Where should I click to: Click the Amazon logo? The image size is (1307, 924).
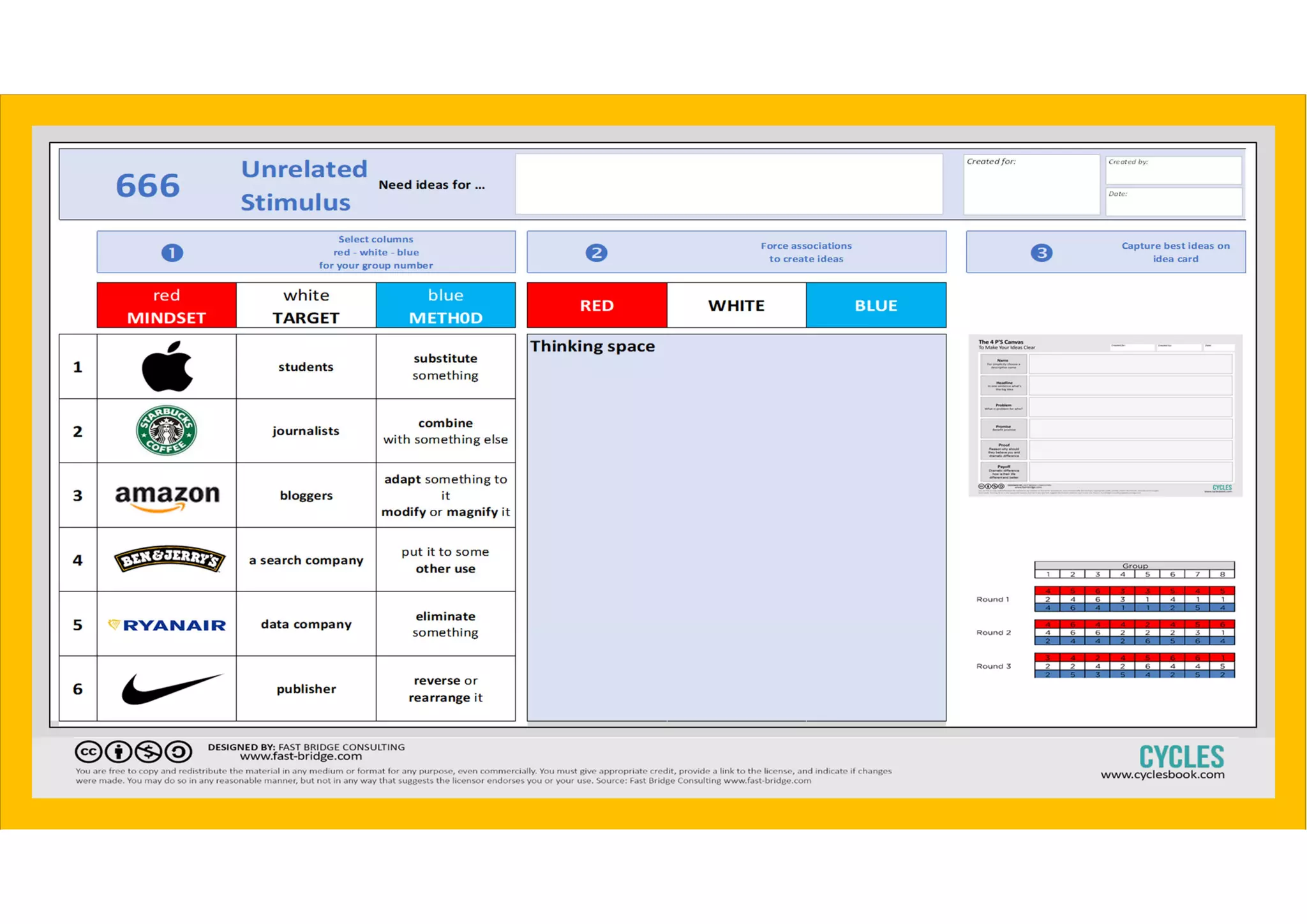coord(167,496)
